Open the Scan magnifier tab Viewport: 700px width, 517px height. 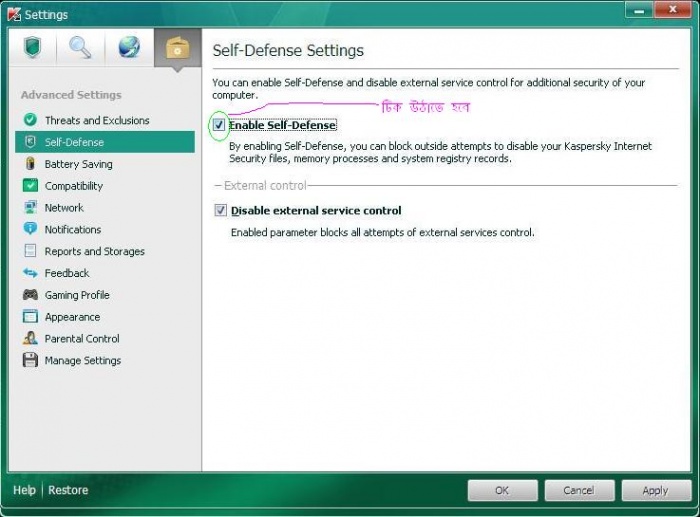pyautogui.click(x=80, y=48)
